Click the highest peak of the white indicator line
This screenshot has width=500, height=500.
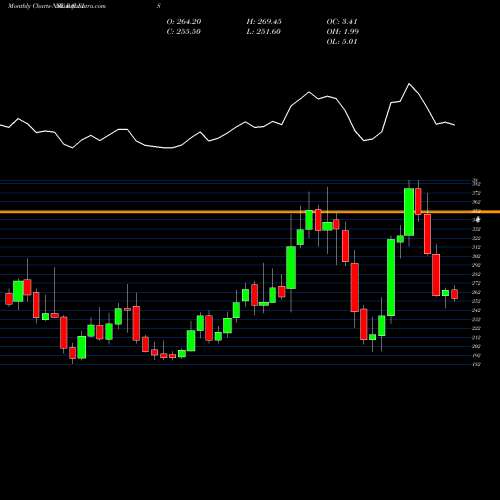409,84
